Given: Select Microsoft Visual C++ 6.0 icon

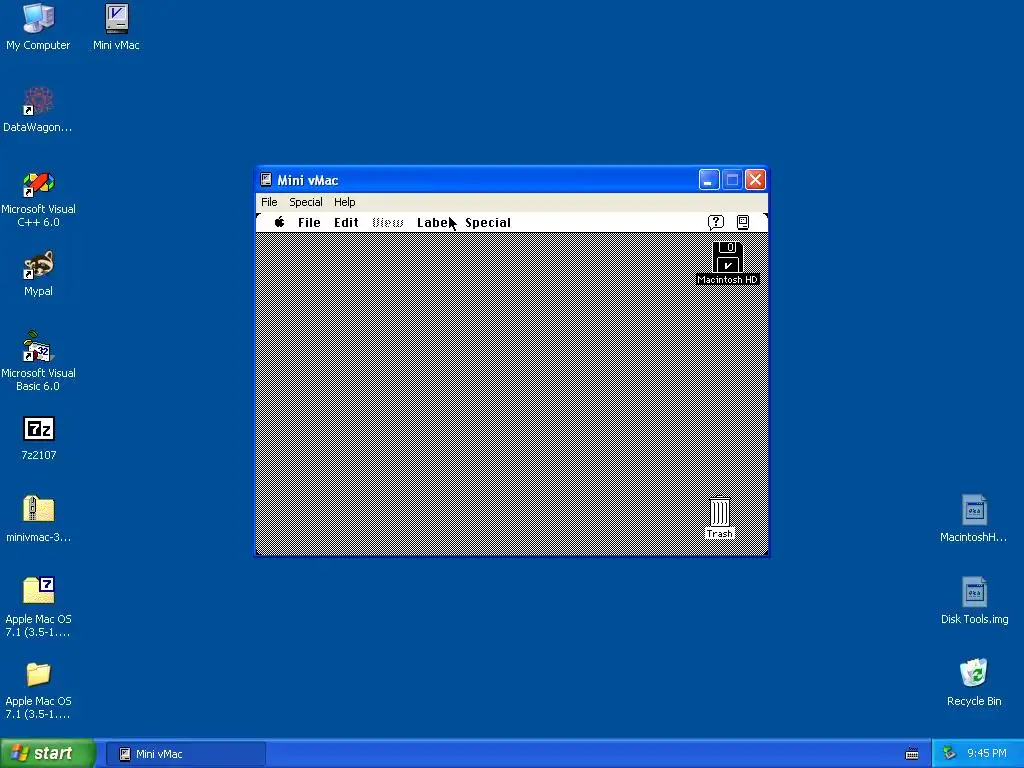Looking at the screenshot, I should point(38,183).
